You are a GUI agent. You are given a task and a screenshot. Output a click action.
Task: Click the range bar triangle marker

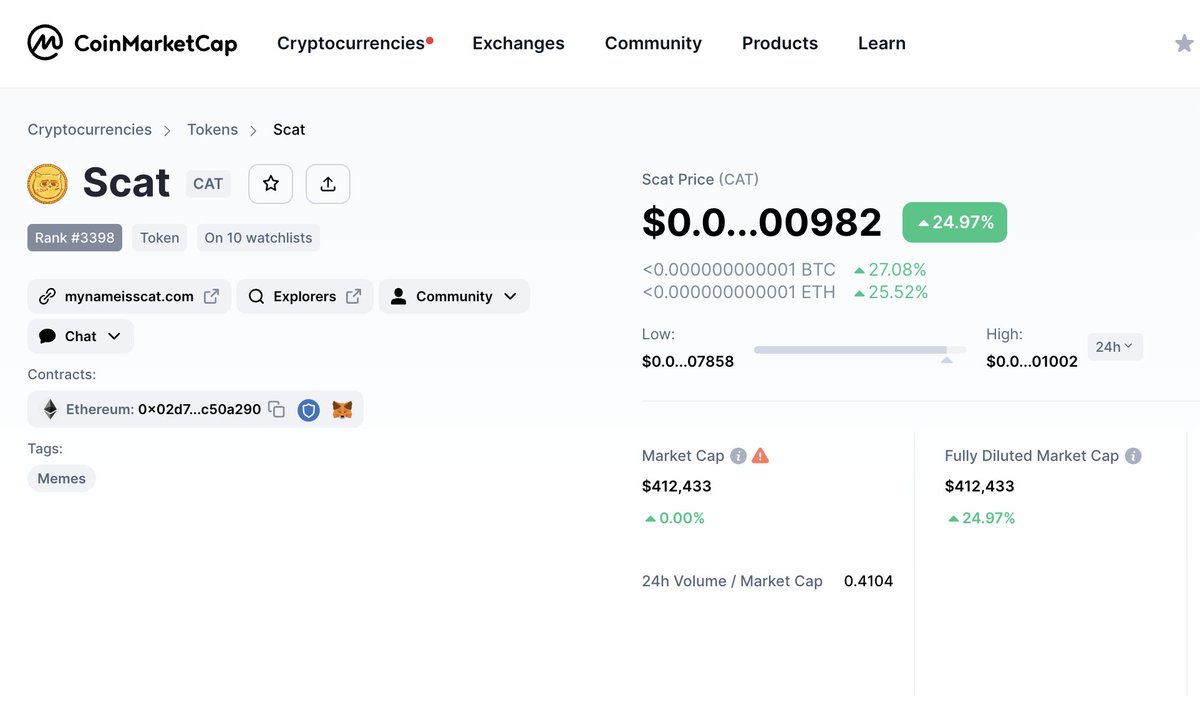point(946,359)
